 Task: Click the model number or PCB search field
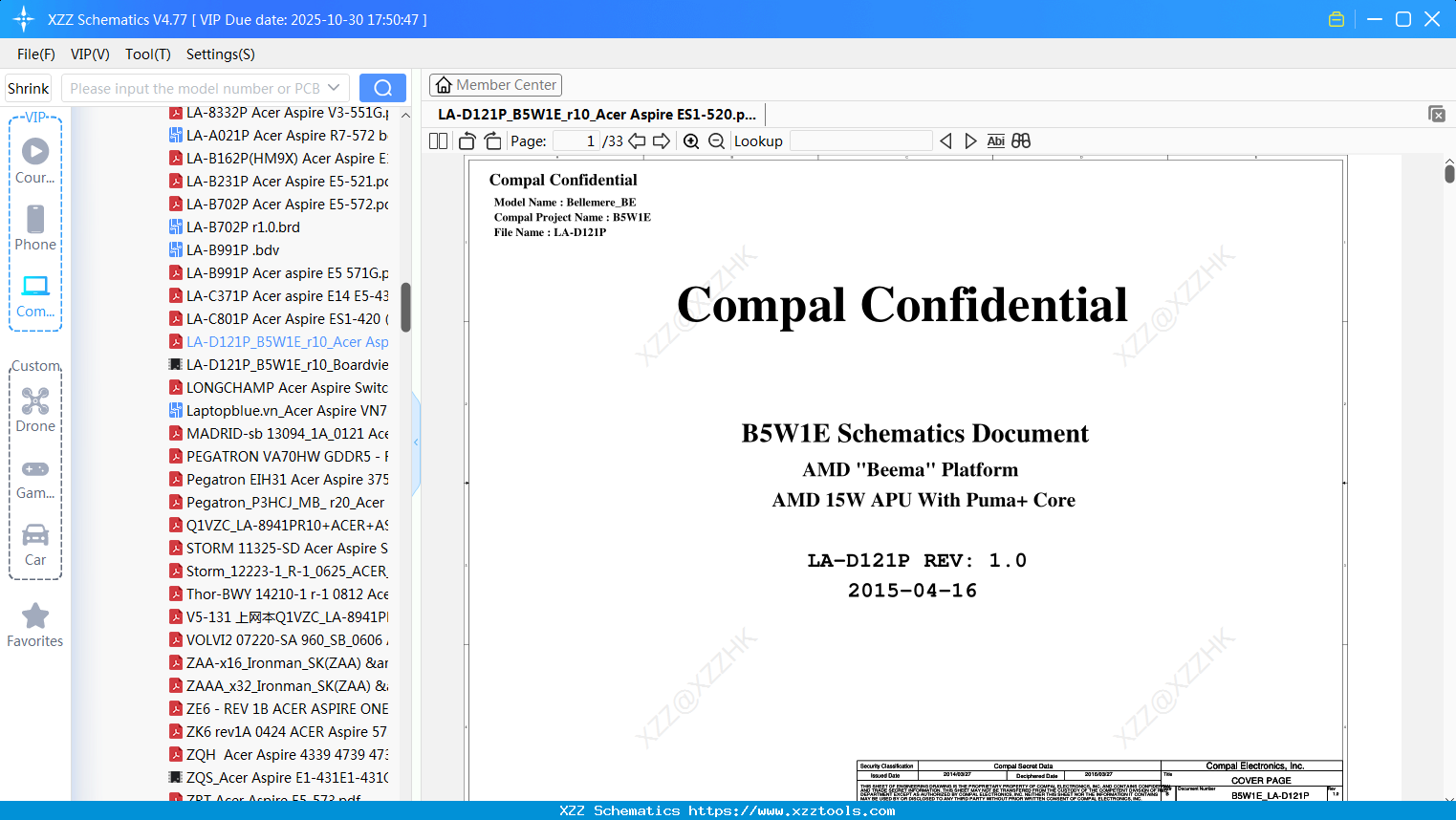(x=195, y=88)
